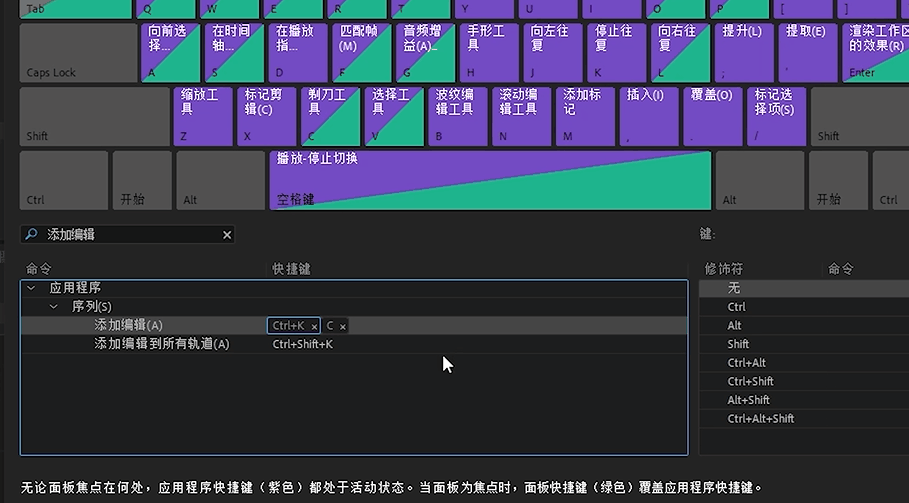
Task: Click the Ctrl+Shift+K shortcut cell
Action: point(303,344)
